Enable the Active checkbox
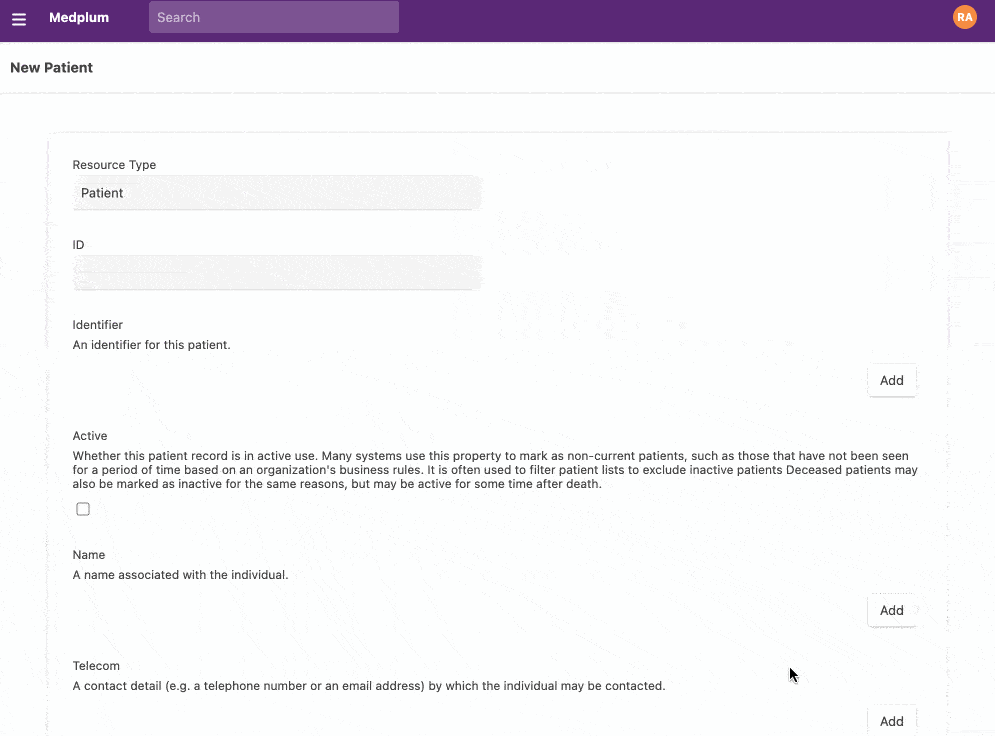 click(x=83, y=509)
